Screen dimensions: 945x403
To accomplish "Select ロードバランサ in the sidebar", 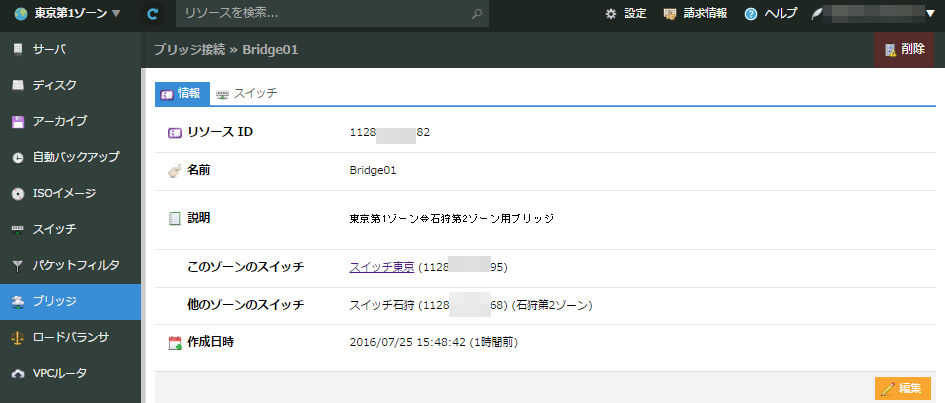I will click(70, 337).
